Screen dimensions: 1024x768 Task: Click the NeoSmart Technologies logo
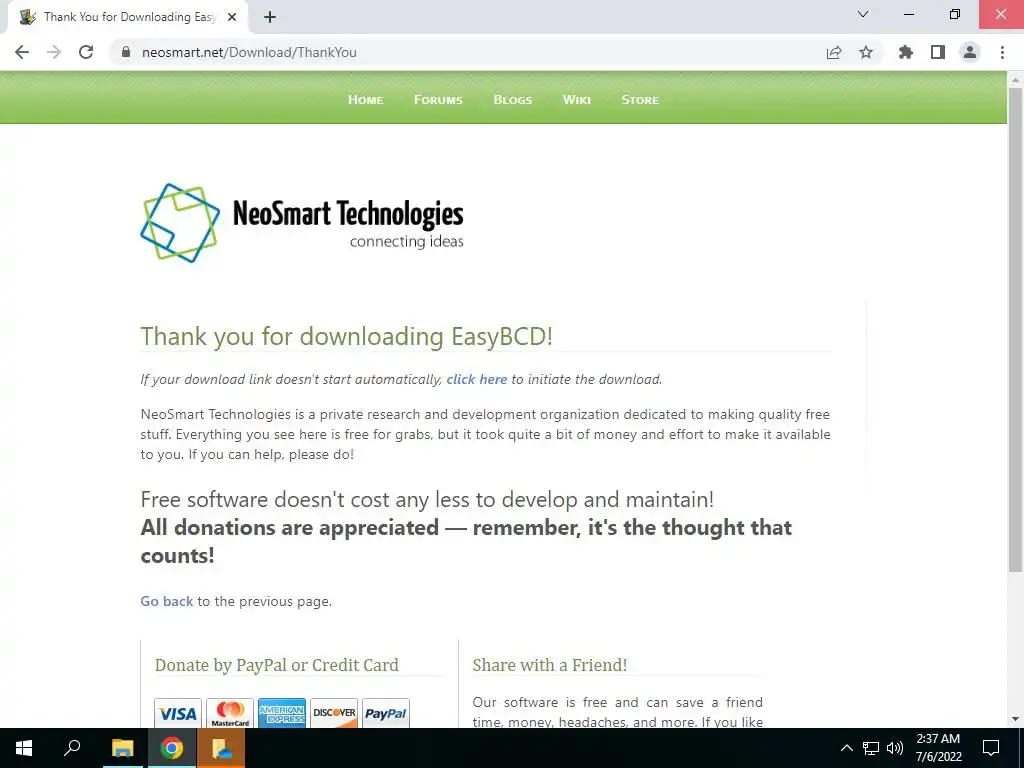(x=302, y=223)
